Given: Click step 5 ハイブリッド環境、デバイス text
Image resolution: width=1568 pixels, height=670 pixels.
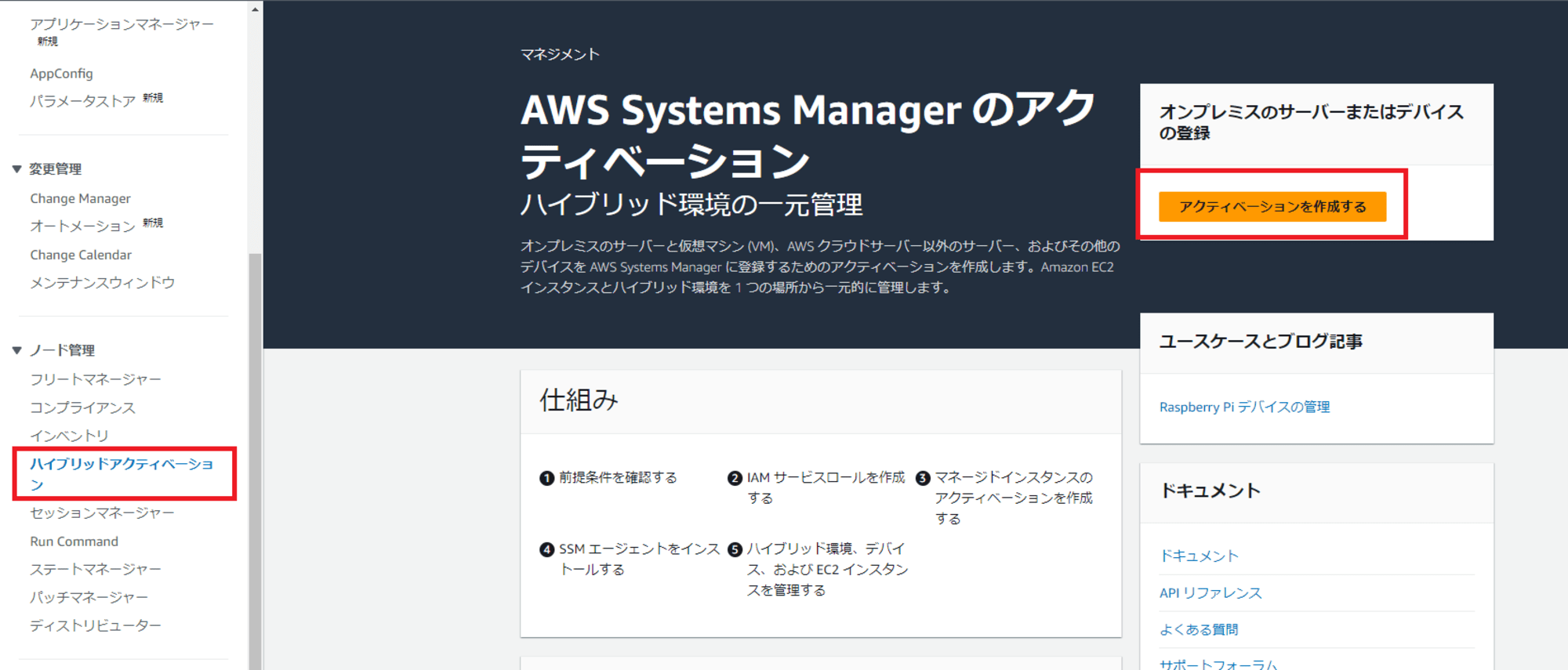Looking at the screenshot, I should 827,570.
